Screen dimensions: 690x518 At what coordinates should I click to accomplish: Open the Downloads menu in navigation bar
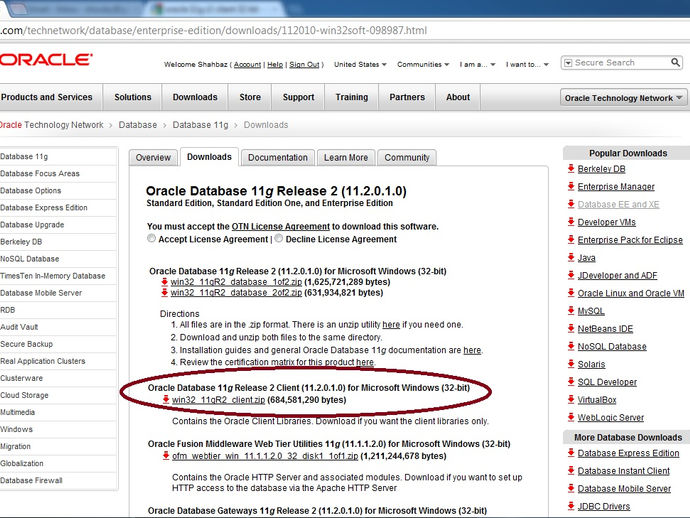(x=195, y=97)
